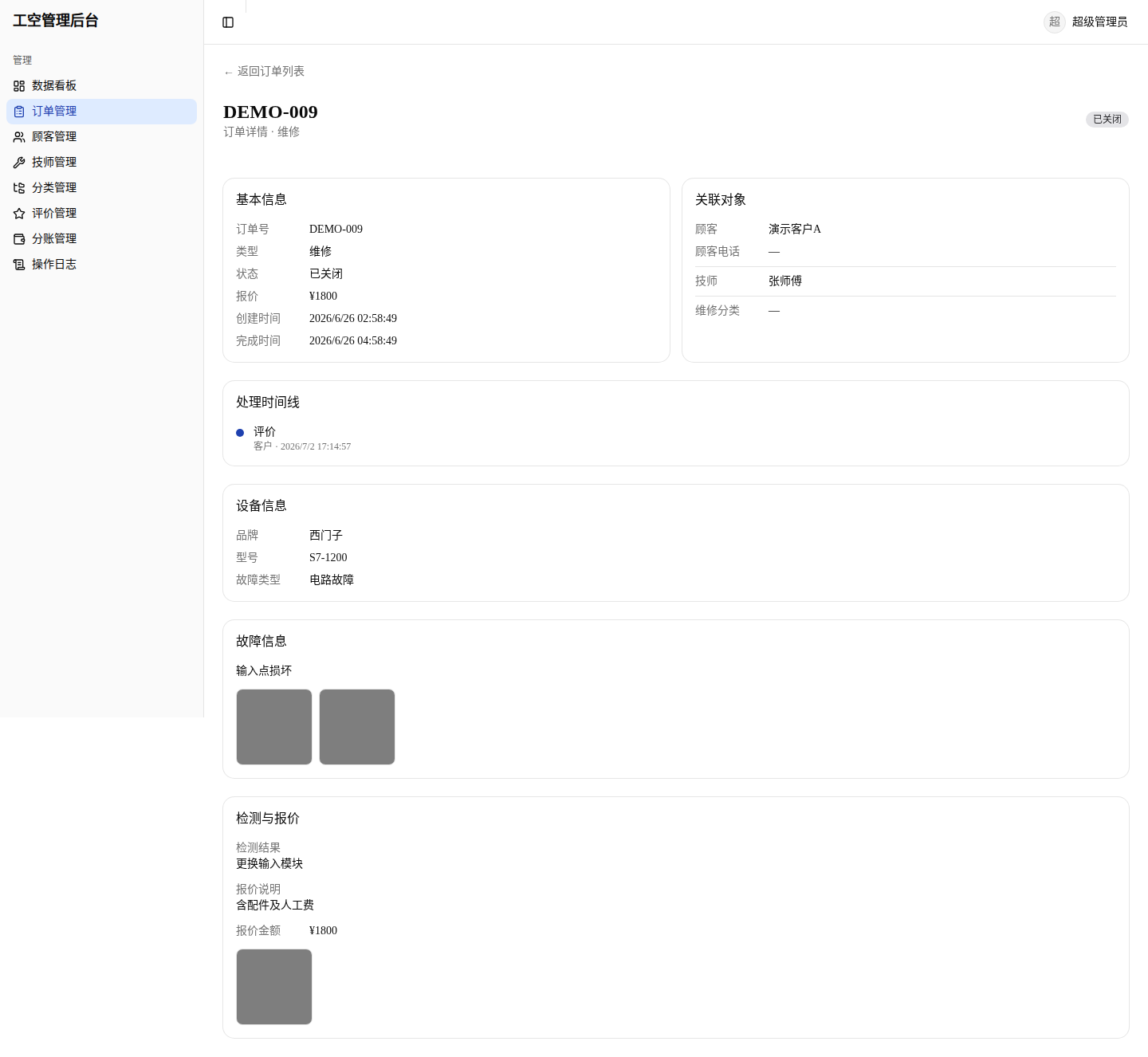Click creation time 2026/6/26 02:58:49

(353, 319)
